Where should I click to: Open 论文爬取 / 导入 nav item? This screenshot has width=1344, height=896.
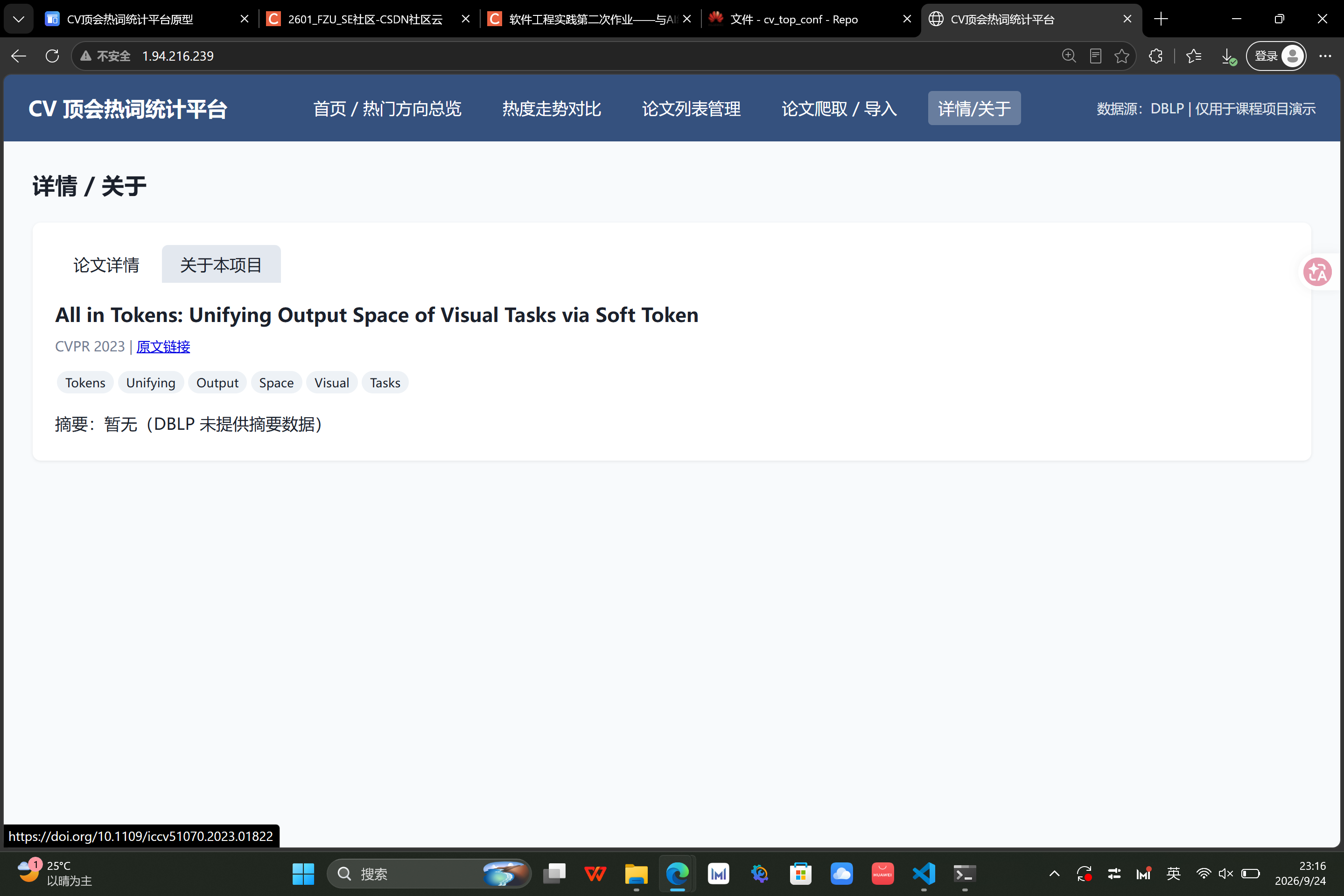839,109
